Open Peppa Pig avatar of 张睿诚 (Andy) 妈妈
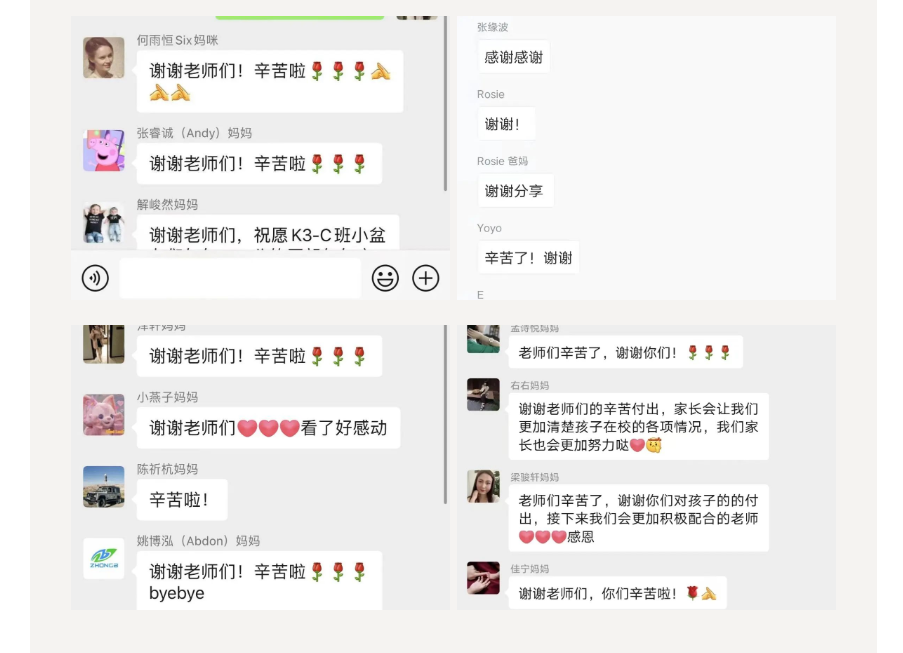Image resolution: width=903 pixels, height=653 pixels. click(104, 150)
